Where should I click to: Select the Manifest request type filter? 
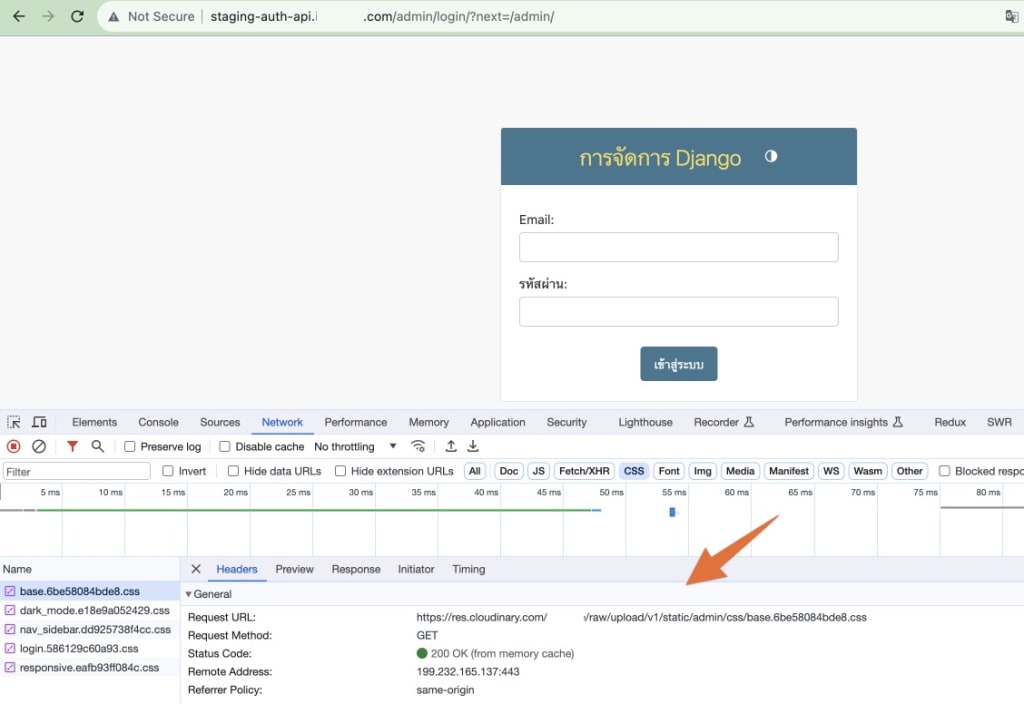[789, 471]
